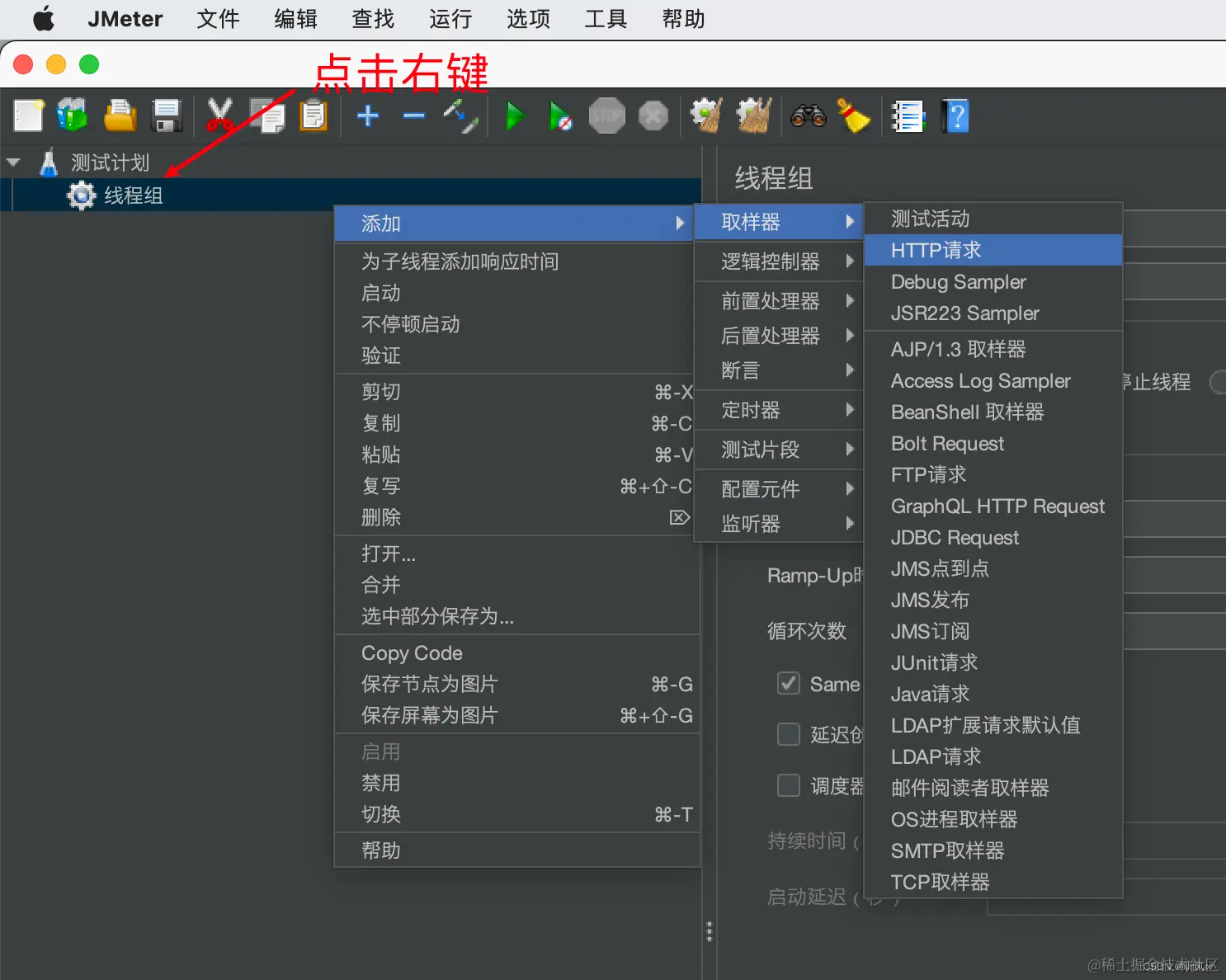Screen dimensions: 1226x980
Task: Select HTTP请求 from sampler list
Action: pyautogui.click(x=993, y=250)
